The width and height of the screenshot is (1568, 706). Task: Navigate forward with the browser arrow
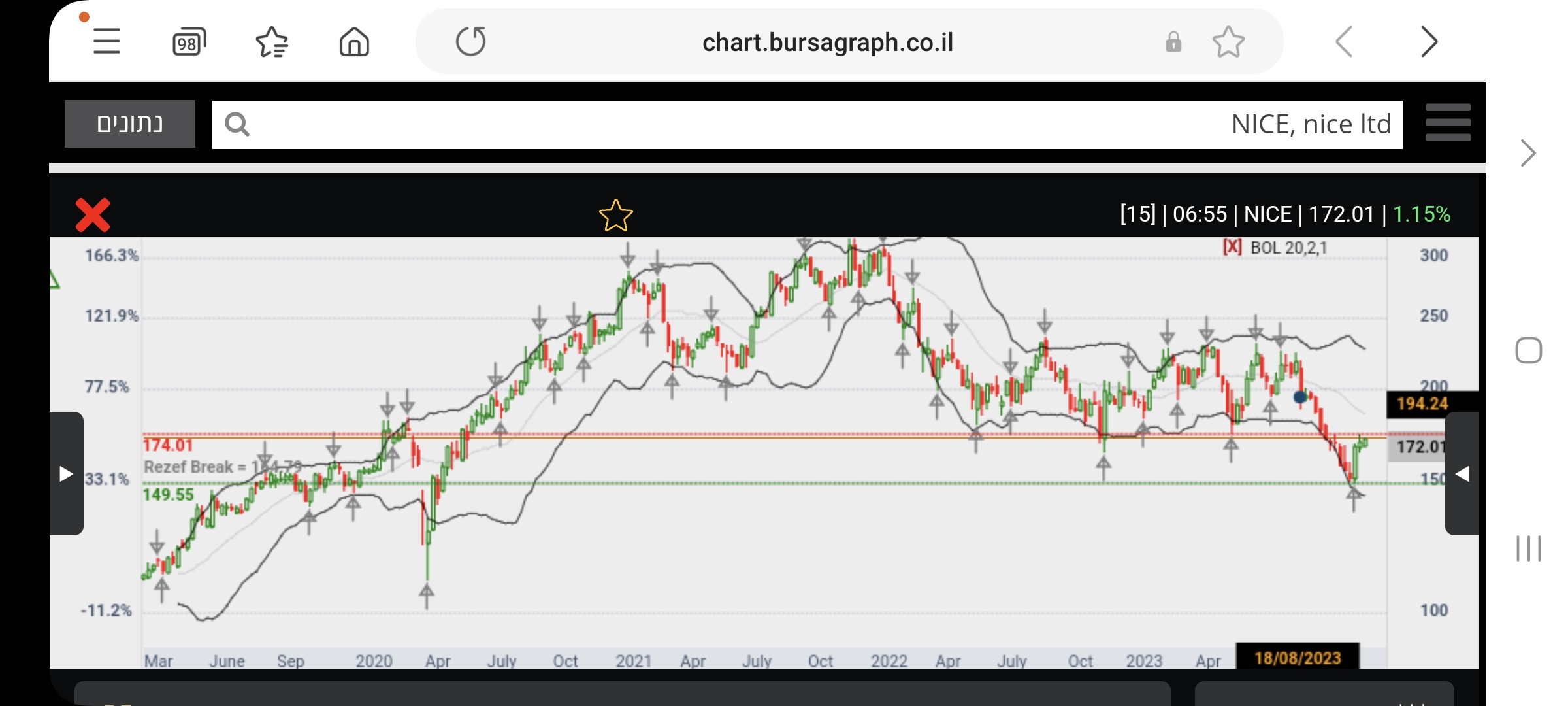(1429, 42)
